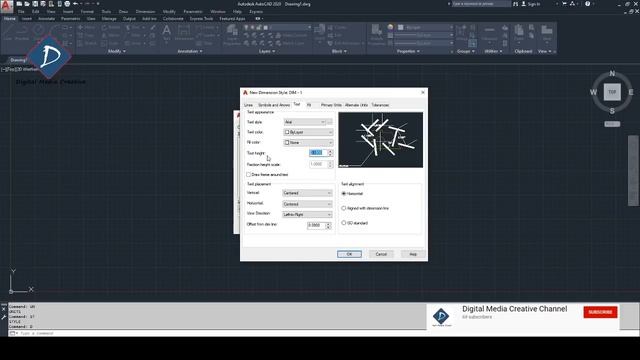Screen dimensions: 640x360
Task: Click the W compass letter on ViewCube
Action: coord(593,92)
